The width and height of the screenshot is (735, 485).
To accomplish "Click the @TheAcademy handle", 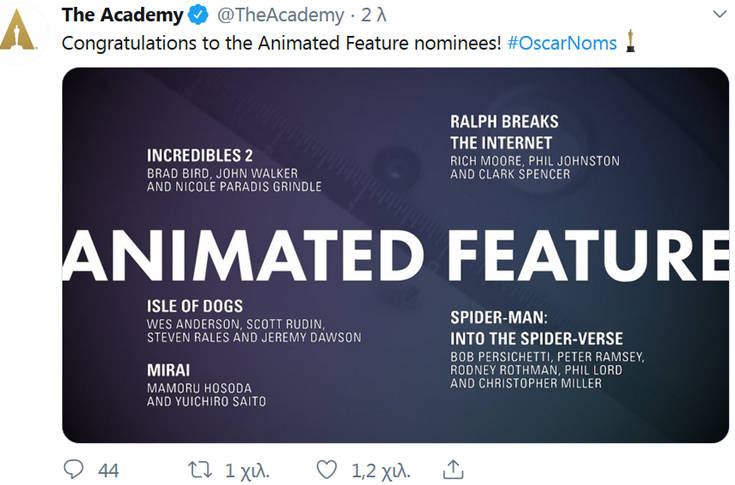I will [x=280, y=15].
